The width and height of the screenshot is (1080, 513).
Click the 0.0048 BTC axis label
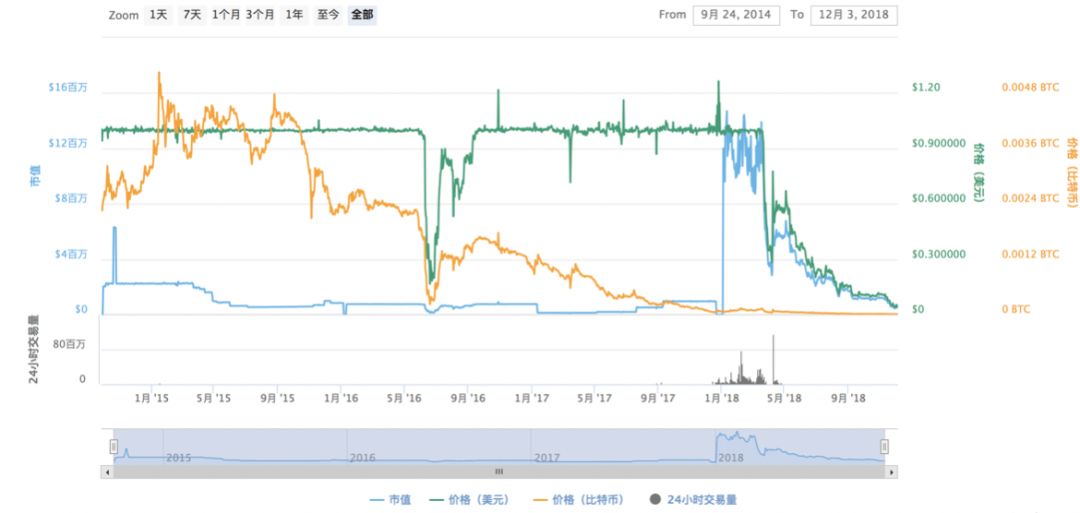pyautogui.click(x=1030, y=87)
